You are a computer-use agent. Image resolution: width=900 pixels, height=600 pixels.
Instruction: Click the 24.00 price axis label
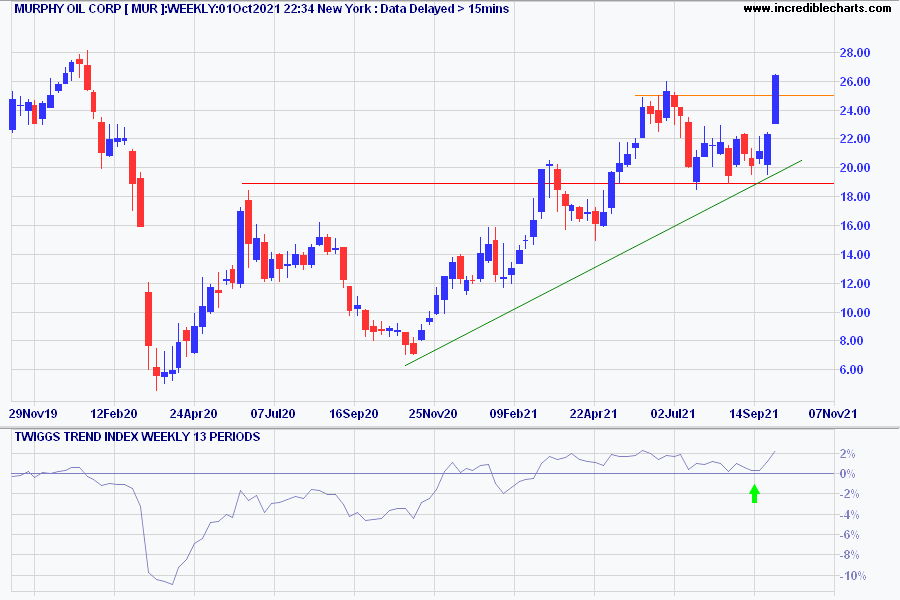tap(855, 110)
